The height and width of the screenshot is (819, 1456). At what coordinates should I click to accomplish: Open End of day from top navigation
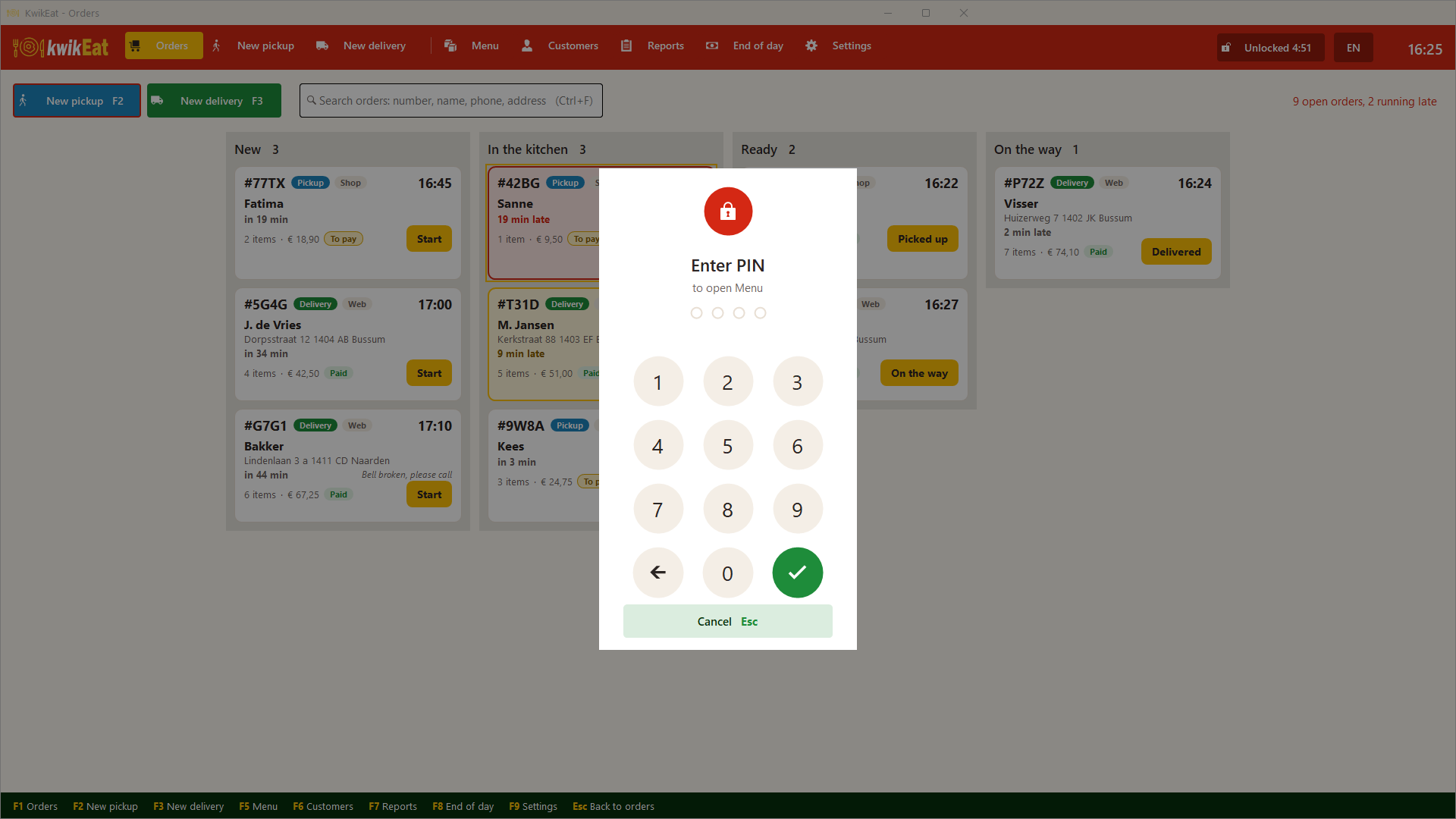pos(745,45)
